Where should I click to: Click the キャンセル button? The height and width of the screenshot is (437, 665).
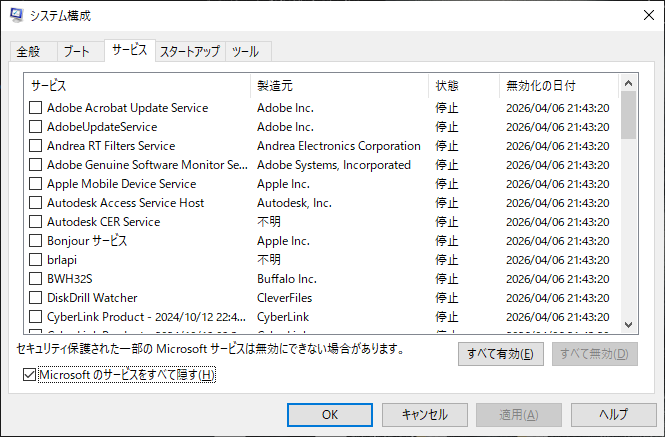click(x=425, y=415)
